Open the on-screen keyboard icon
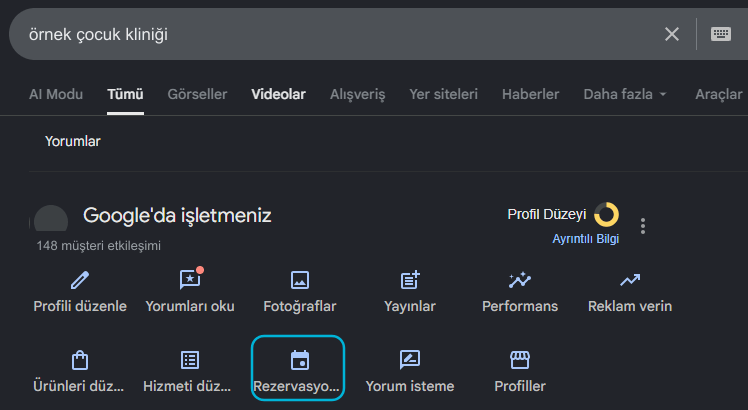The image size is (748, 410). (720, 34)
